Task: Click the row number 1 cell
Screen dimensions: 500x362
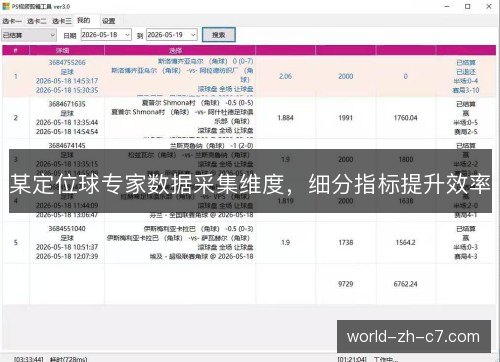Action: pos(16,76)
